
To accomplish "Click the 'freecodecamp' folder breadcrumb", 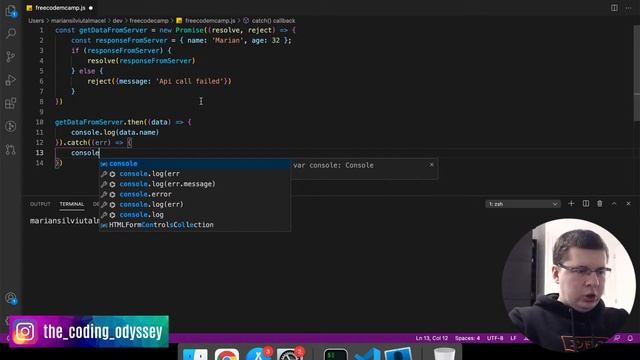I will tap(149, 20).
